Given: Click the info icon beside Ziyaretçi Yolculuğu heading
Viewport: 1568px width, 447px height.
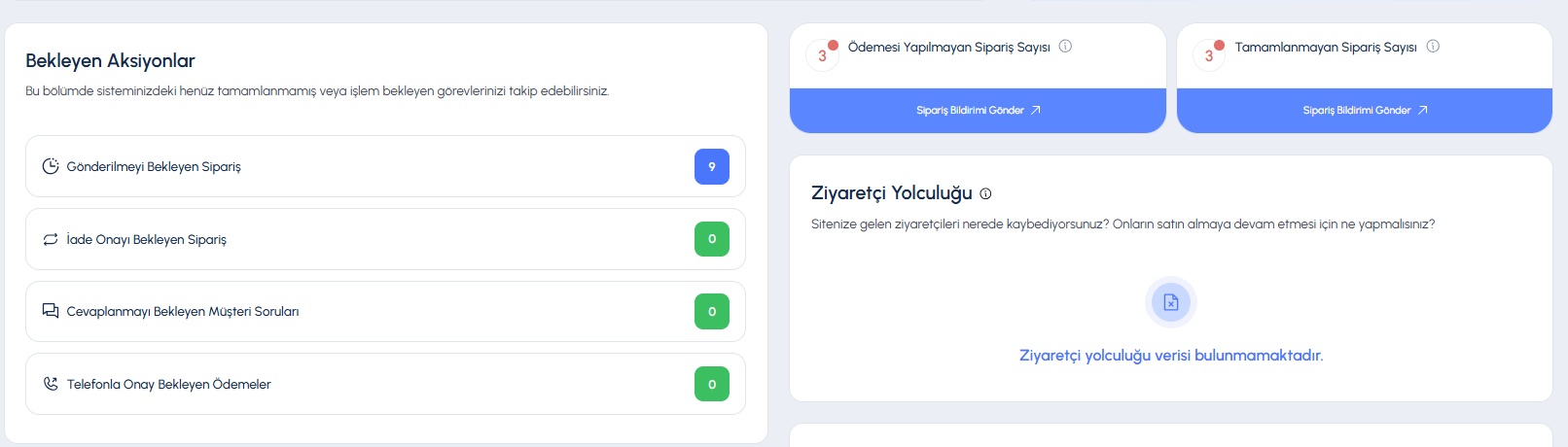Looking at the screenshot, I should 985,193.
